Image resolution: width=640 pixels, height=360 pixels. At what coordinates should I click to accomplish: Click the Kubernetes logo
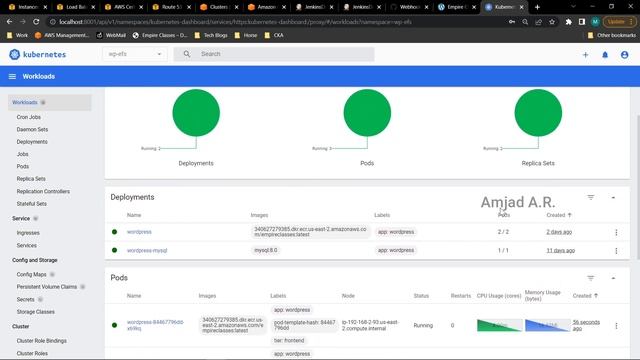coord(37,54)
